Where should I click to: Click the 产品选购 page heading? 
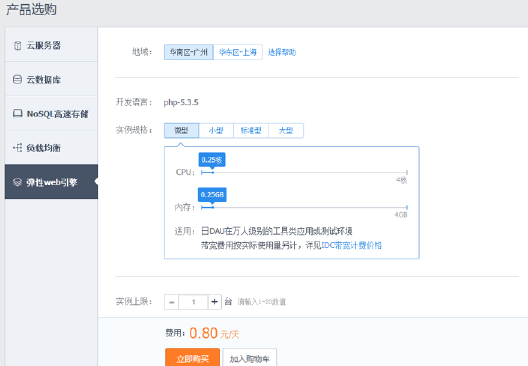coord(31,9)
